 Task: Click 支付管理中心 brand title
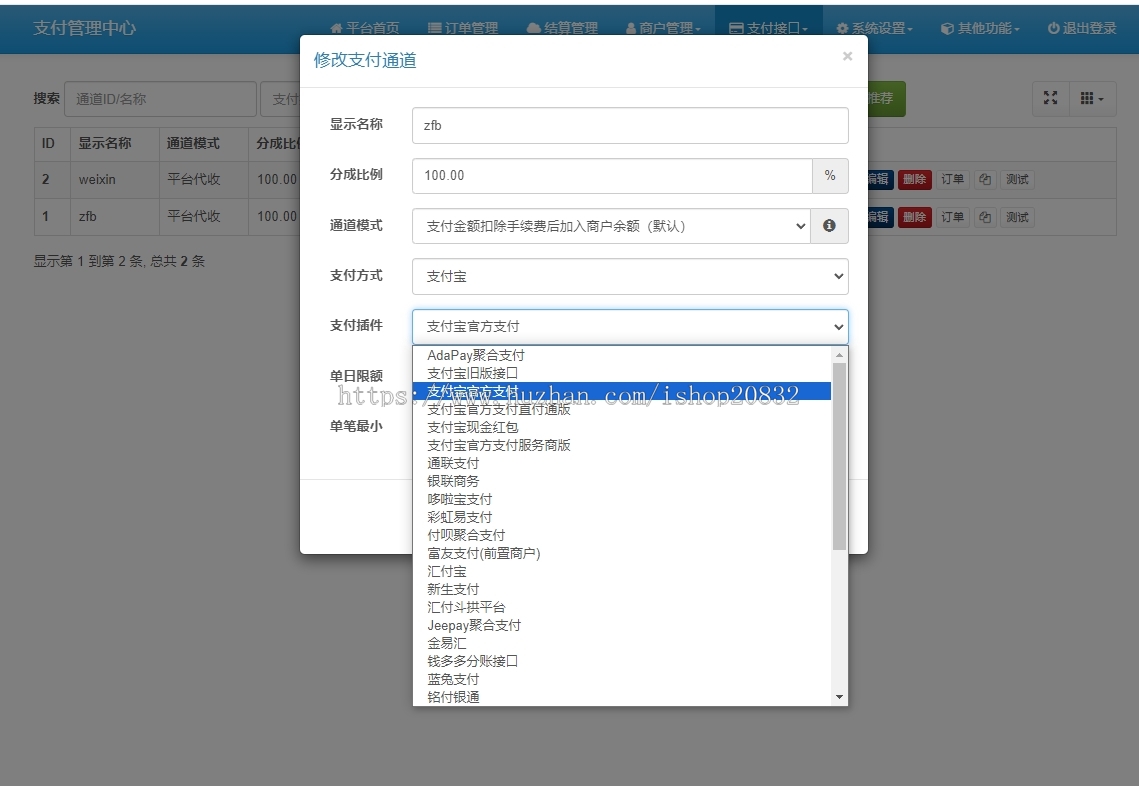pos(84,28)
